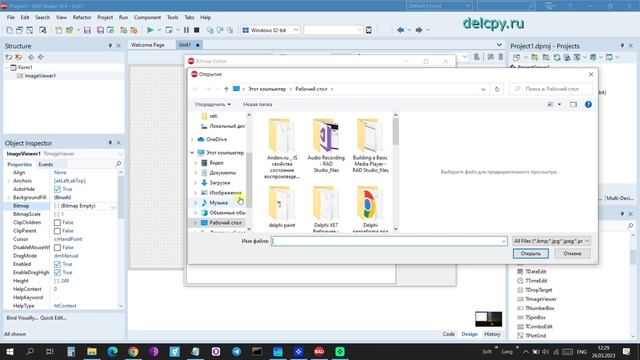The width and height of the screenshot is (640, 360).
Task: Expand the BackgroundFill property
Action: point(9,198)
